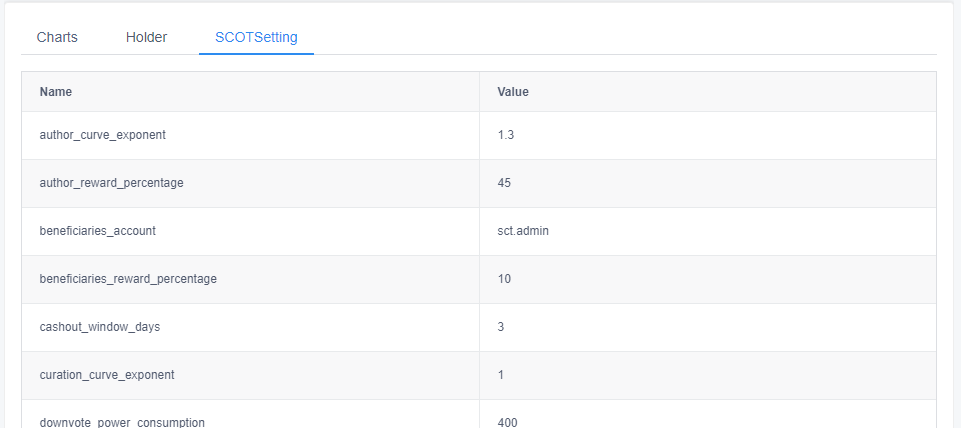Click the blue underline beneath SCOTSetting

[x=256, y=54]
